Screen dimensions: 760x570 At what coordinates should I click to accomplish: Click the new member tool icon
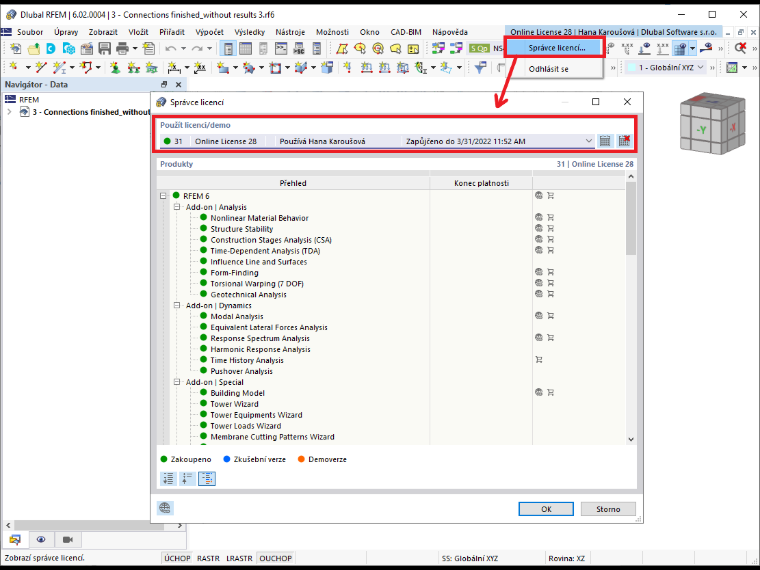(x=59, y=67)
